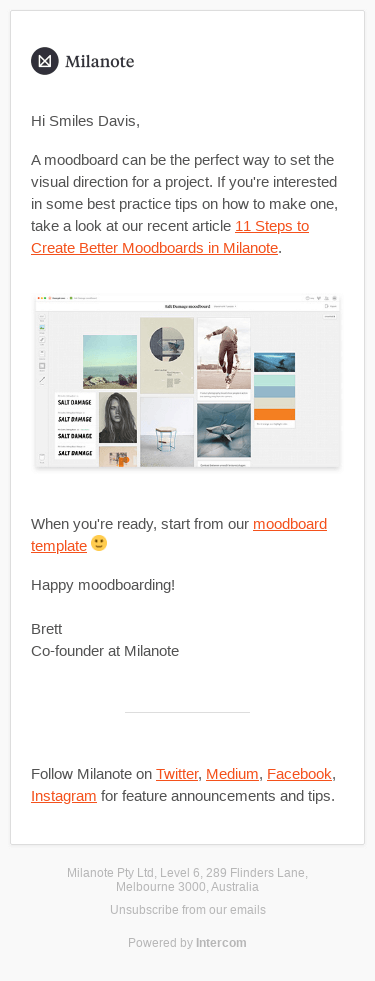Click the name 'Brett' in the signature

point(46,629)
